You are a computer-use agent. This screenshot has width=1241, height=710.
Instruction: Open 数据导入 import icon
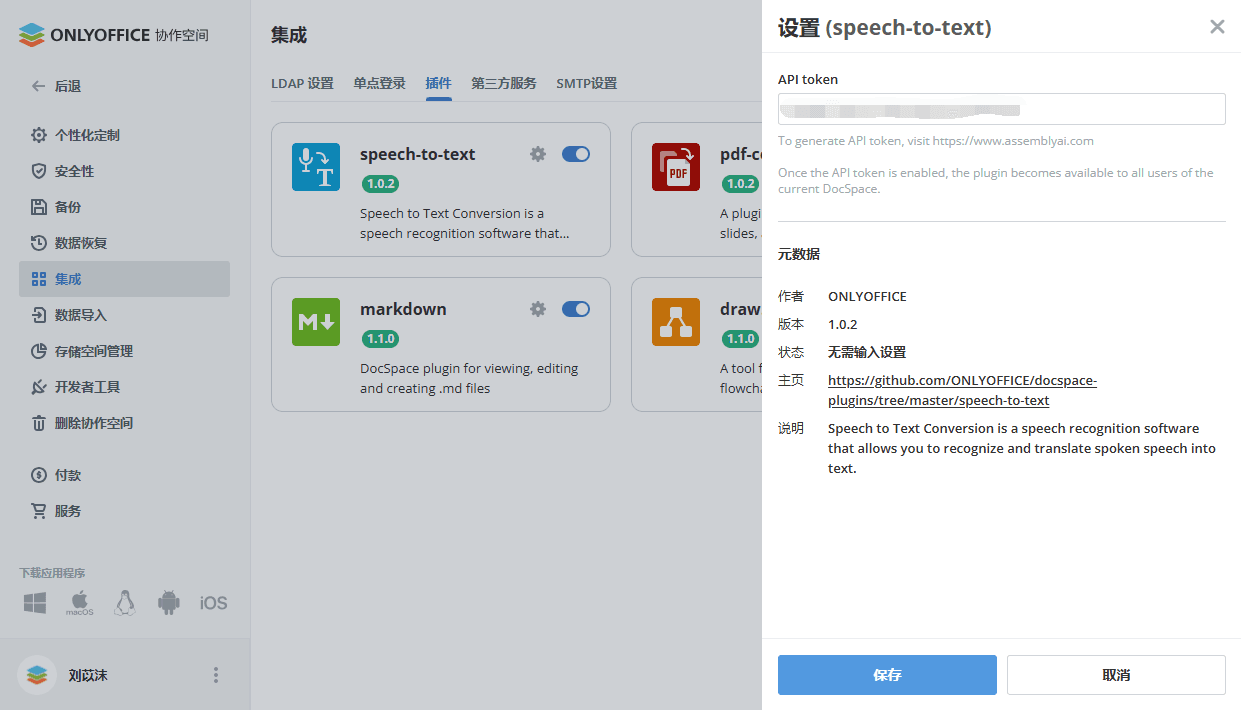pos(38,315)
